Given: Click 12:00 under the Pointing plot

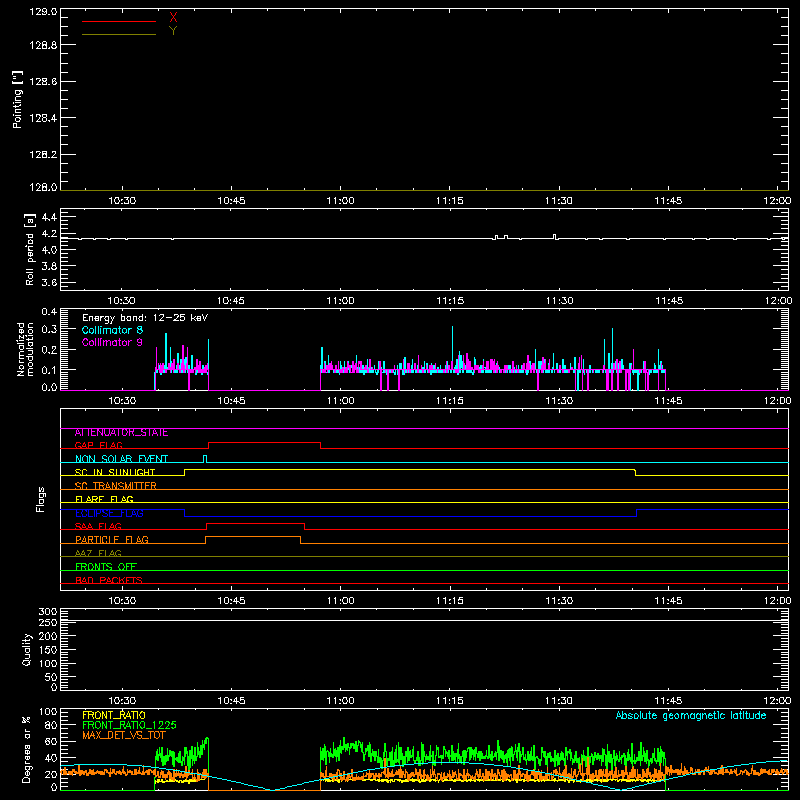Looking at the screenshot, I should [x=778, y=201].
